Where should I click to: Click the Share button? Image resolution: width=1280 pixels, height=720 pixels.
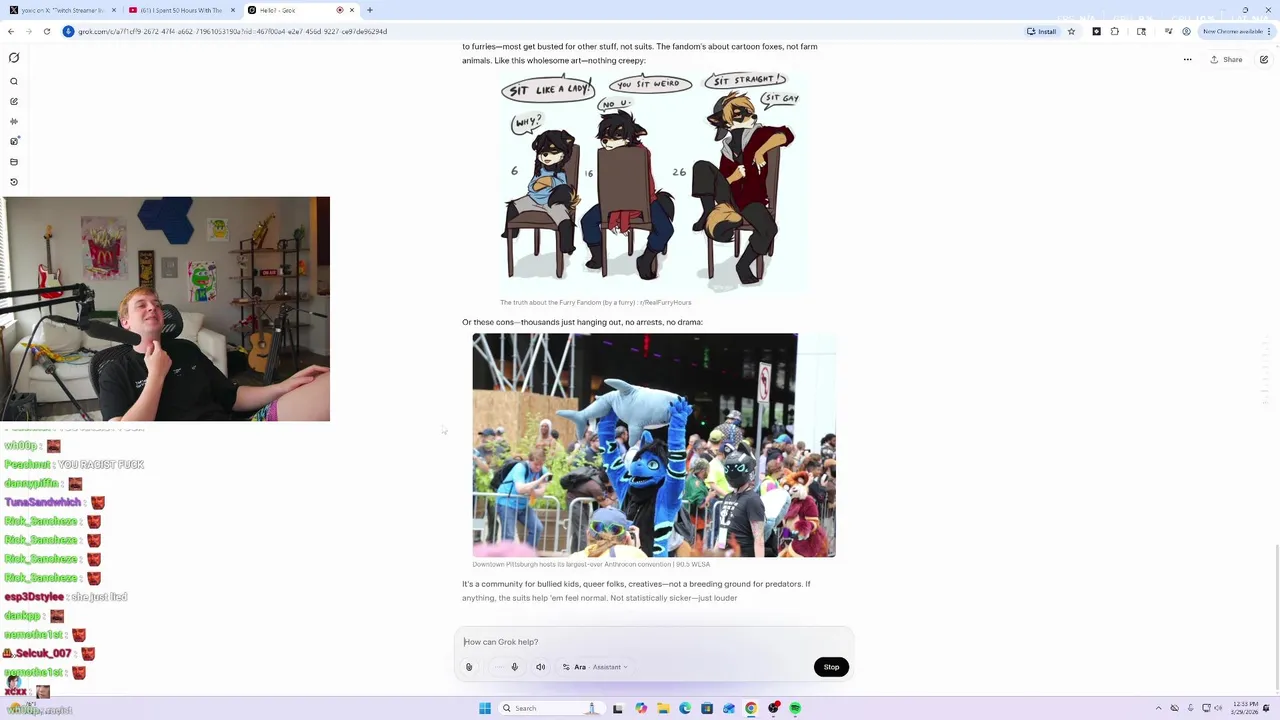coord(1226,59)
